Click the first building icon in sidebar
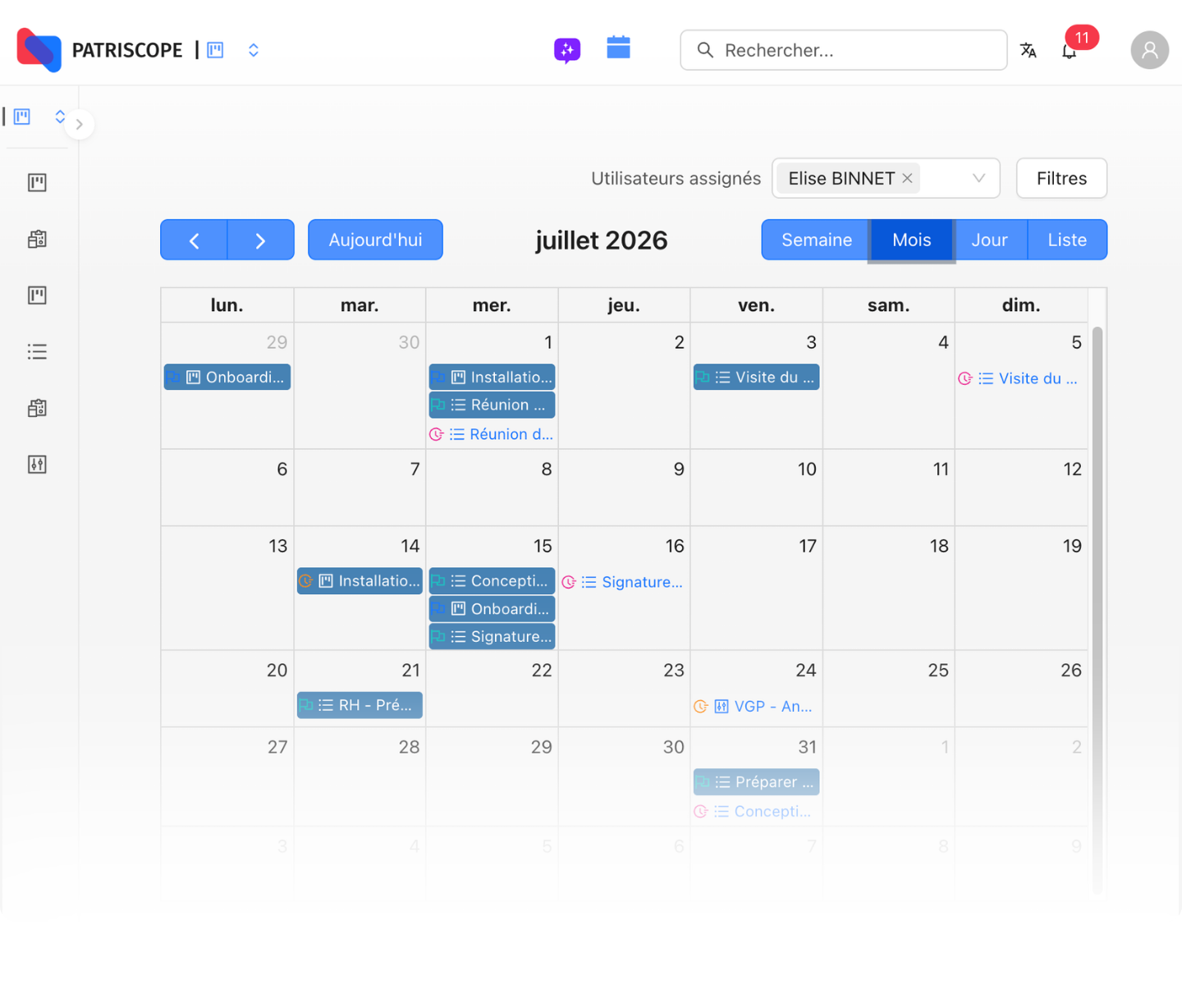Screen dimensions: 1182x1008 [37, 239]
